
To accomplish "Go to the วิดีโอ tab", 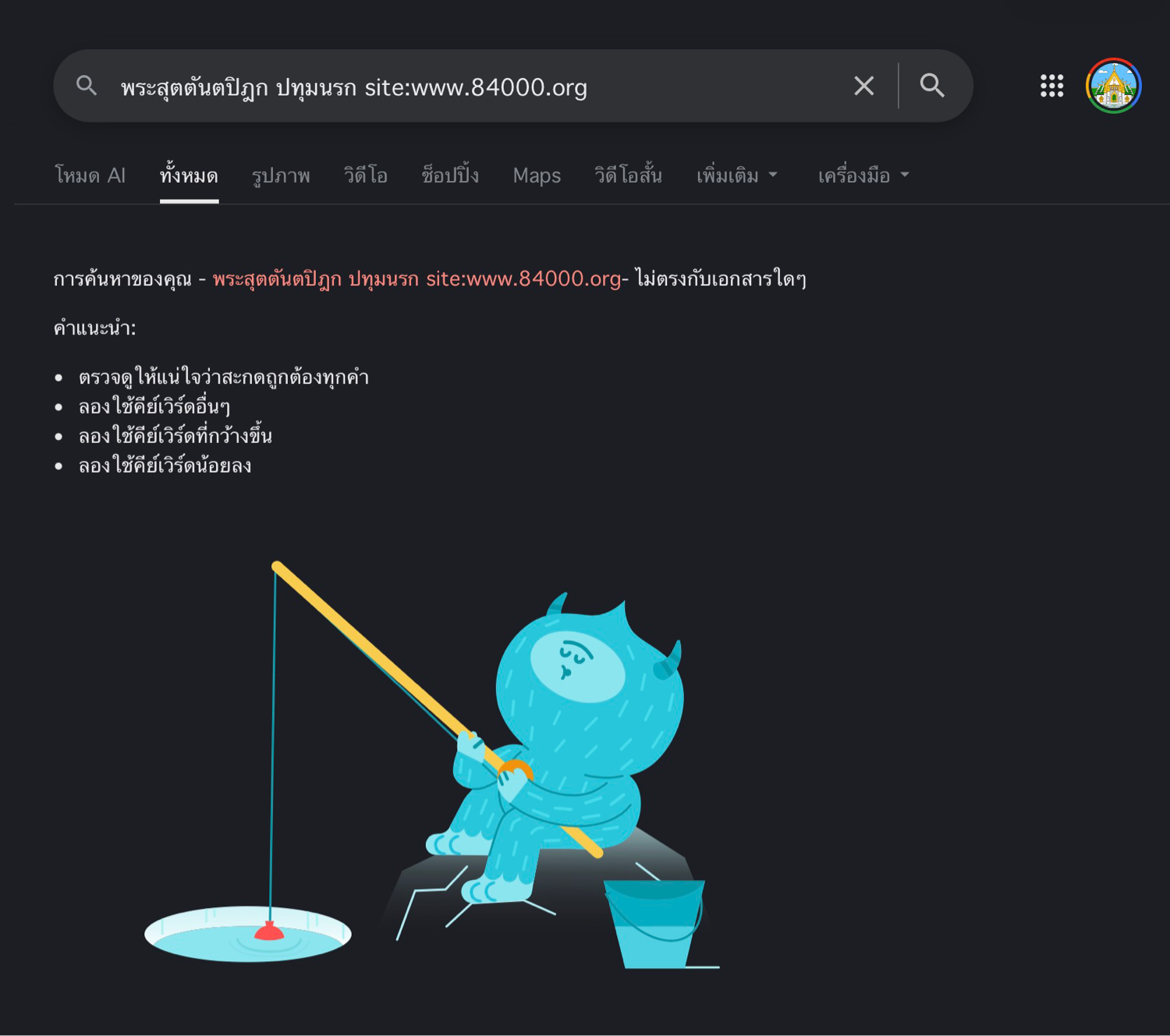I will pyautogui.click(x=366, y=176).
